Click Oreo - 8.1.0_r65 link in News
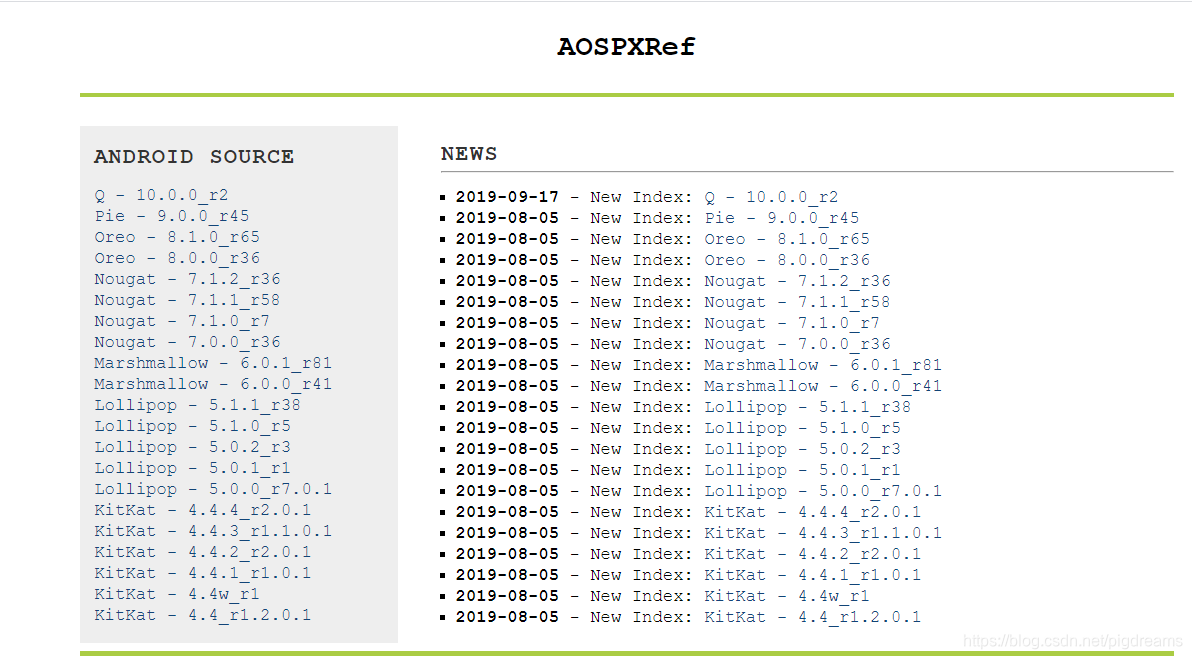Image resolution: width=1192 pixels, height=659 pixels. click(x=787, y=239)
